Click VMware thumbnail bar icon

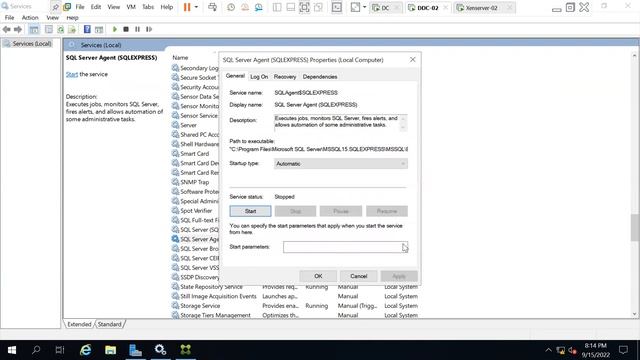click(291, 7)
